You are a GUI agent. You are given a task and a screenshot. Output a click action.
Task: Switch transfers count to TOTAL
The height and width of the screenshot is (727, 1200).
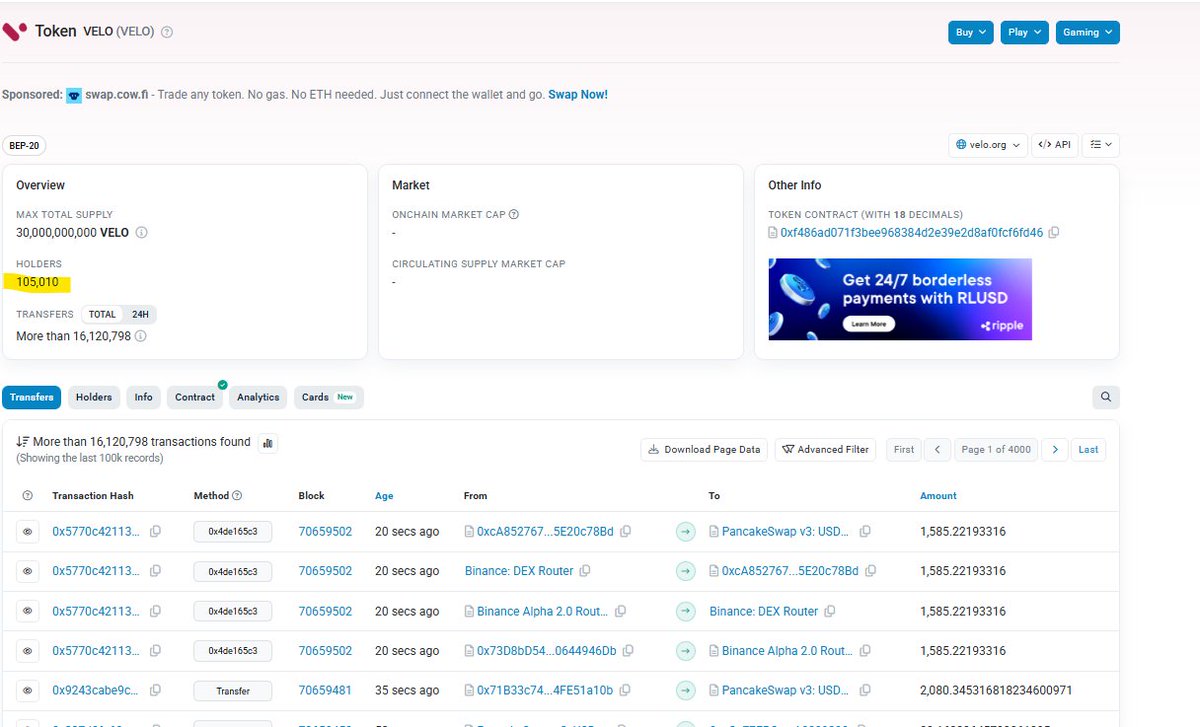point(103,314)
